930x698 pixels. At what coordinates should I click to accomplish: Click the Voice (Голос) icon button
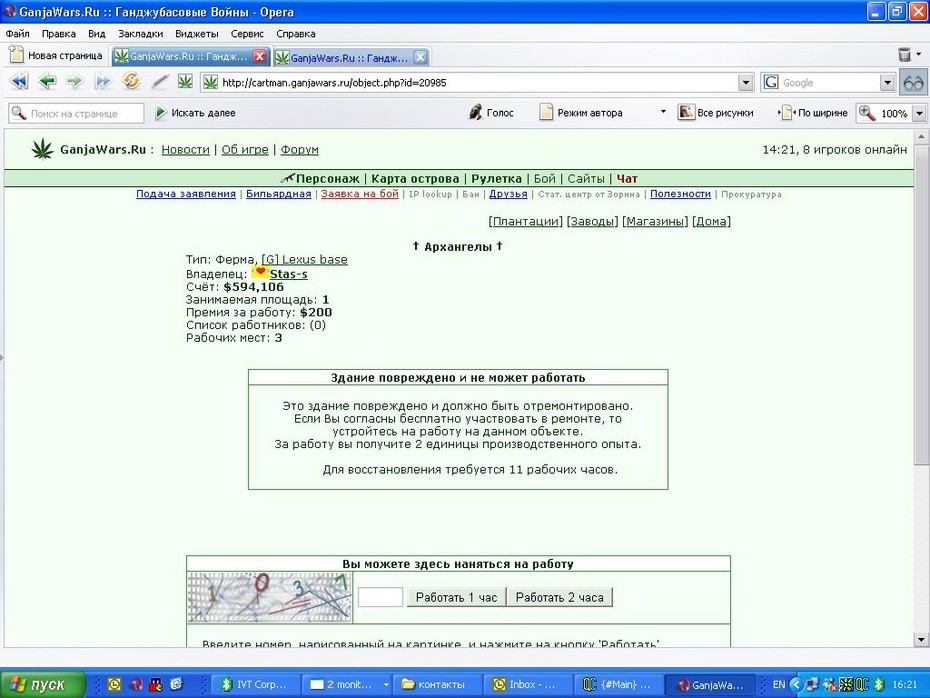(x=491, y=113)
